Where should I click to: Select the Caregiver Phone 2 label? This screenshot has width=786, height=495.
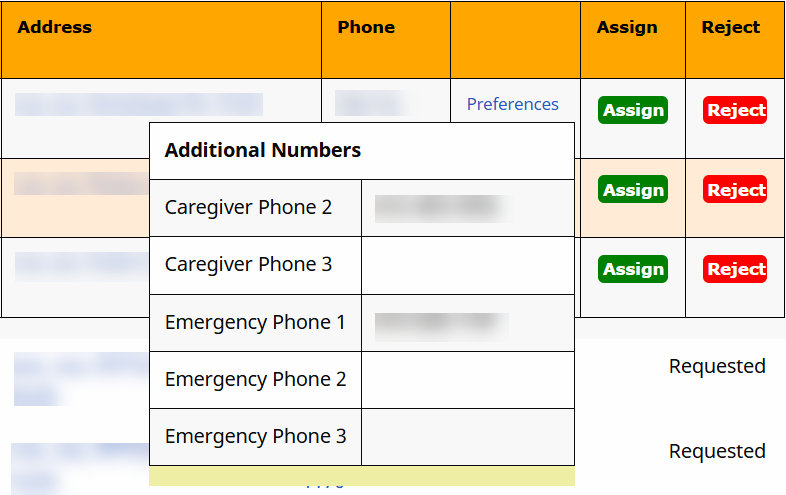point(248,208)
